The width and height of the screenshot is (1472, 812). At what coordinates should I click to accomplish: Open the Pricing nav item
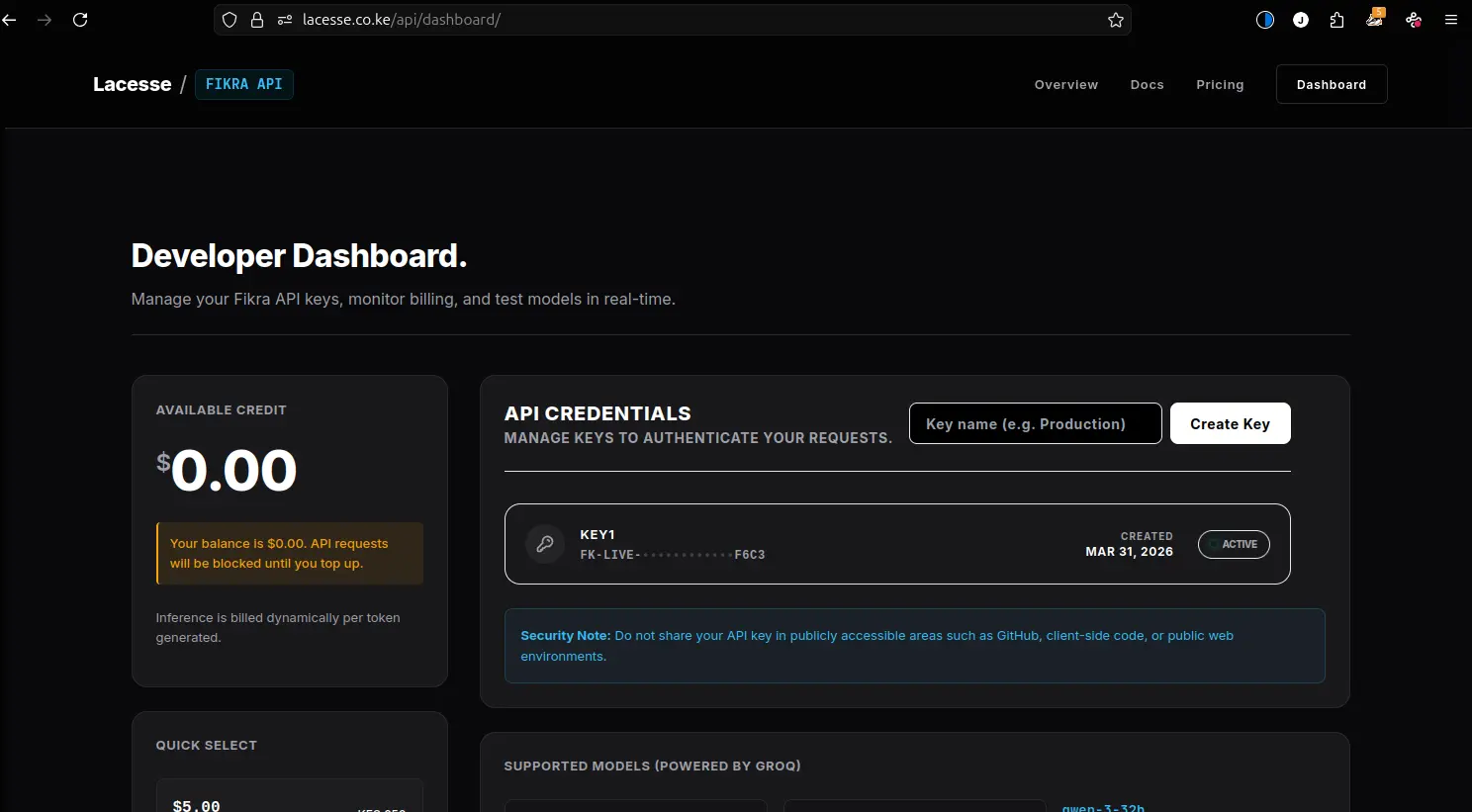pyautogui.click(x=1220, y=85)
